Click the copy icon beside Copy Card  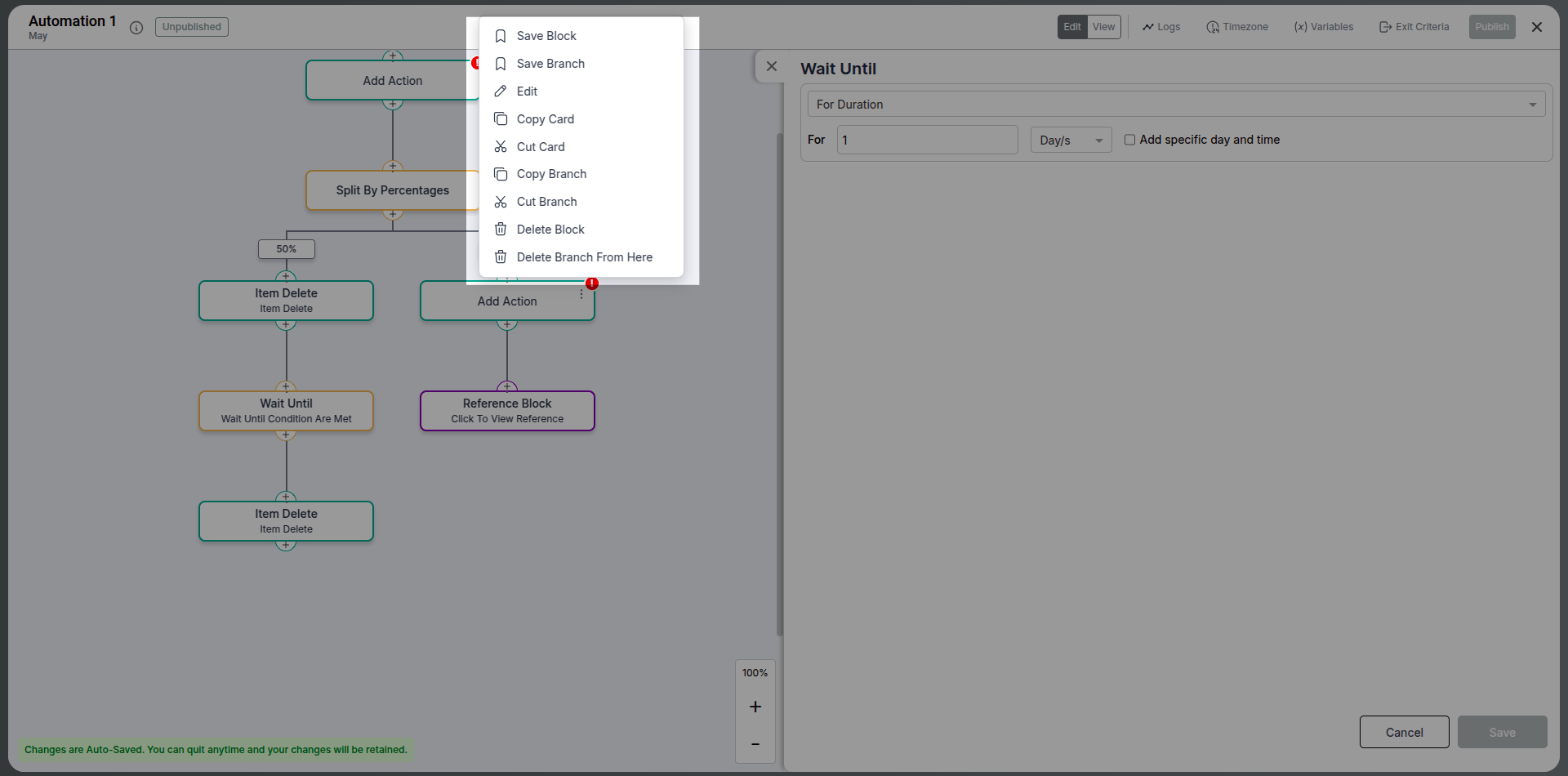501,119
